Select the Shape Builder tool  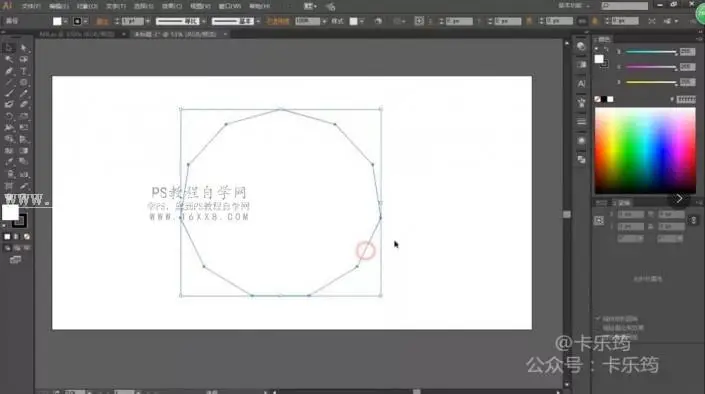click(x=9, y=139)
